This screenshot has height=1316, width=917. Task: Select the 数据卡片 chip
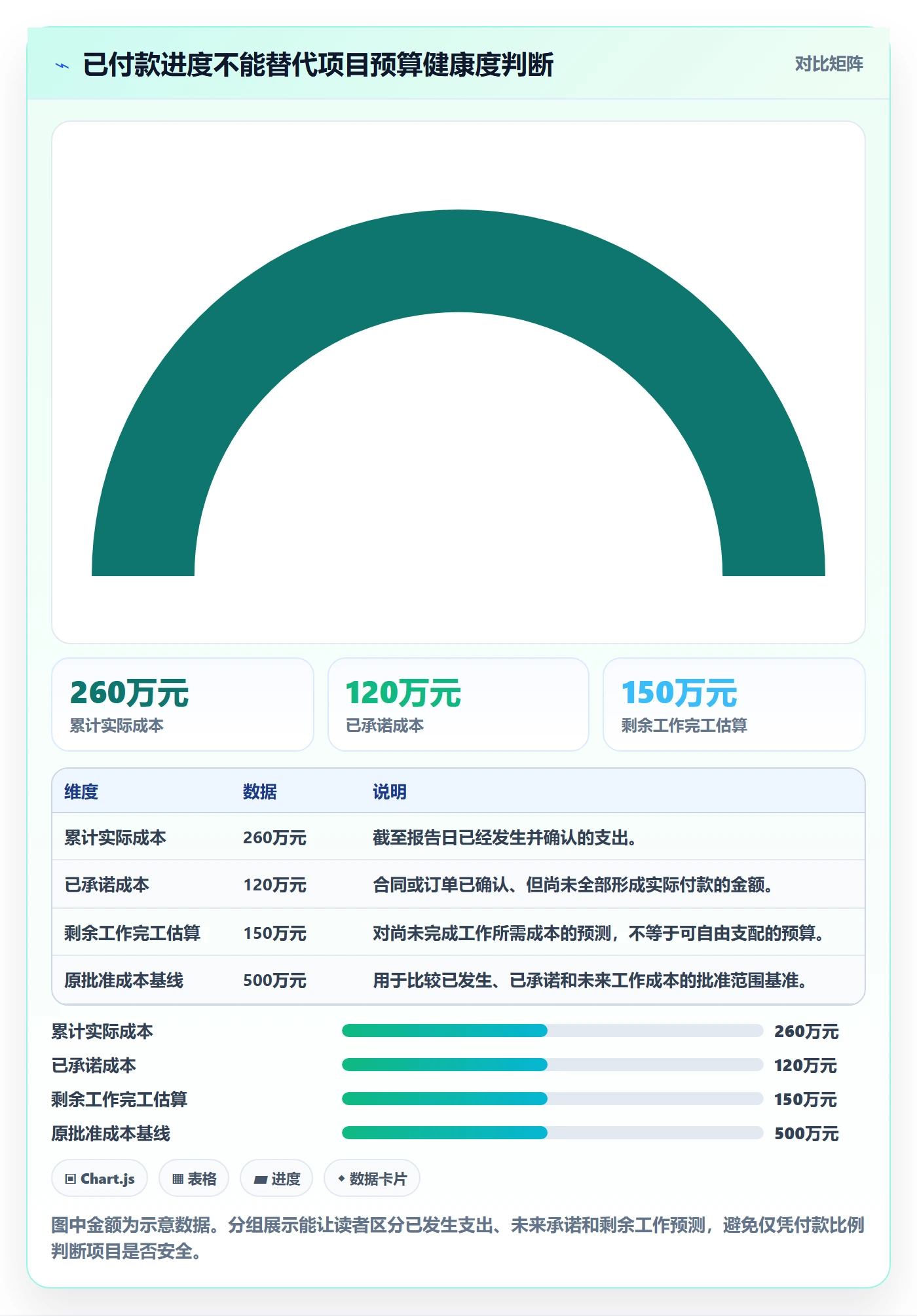click(x=372, y=1179)
